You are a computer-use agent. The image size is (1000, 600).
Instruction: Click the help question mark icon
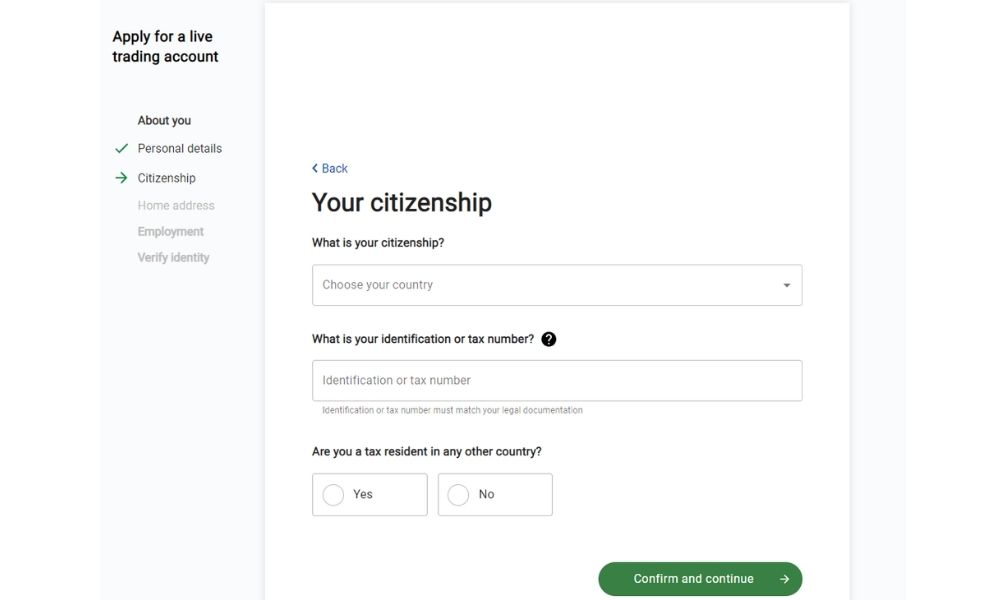(548, 339)
